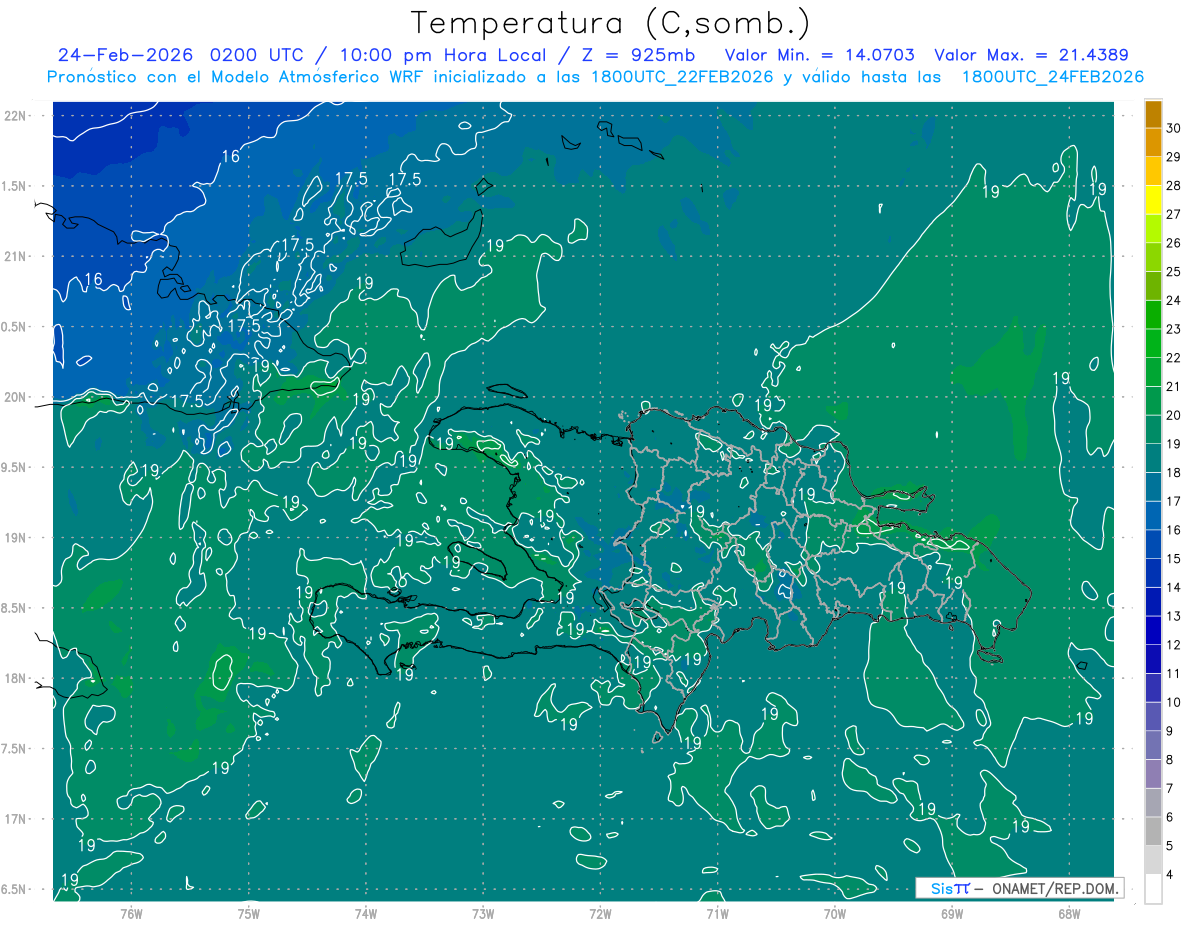1200x927 pixels.
Task: Click the "7.5N" latitude label
Action: [15, 749]
